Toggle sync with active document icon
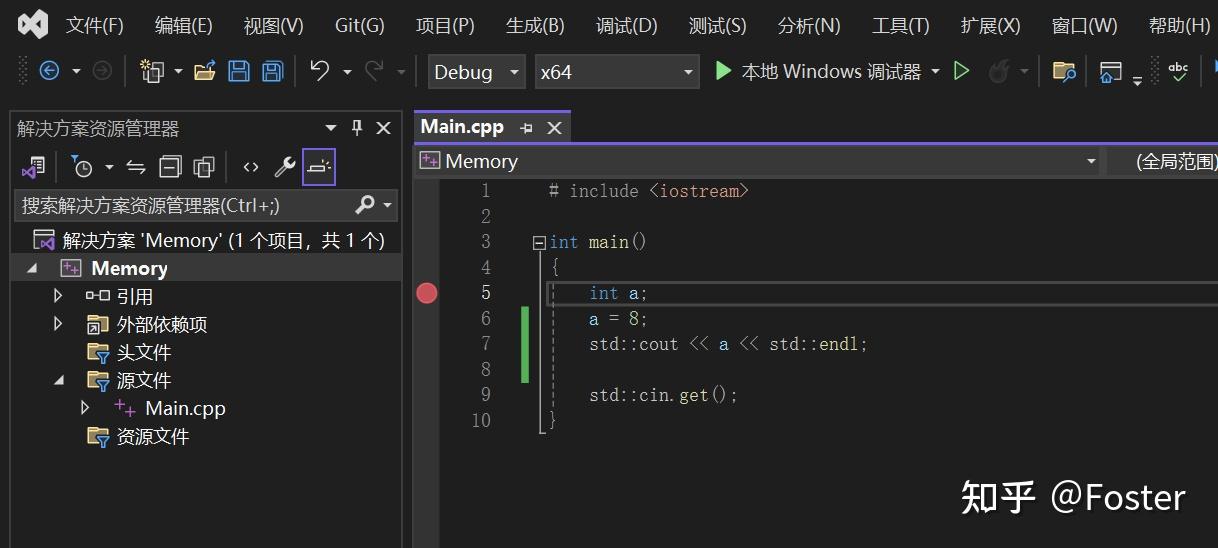Screen dimensions: 1218x548 (136, 167)
